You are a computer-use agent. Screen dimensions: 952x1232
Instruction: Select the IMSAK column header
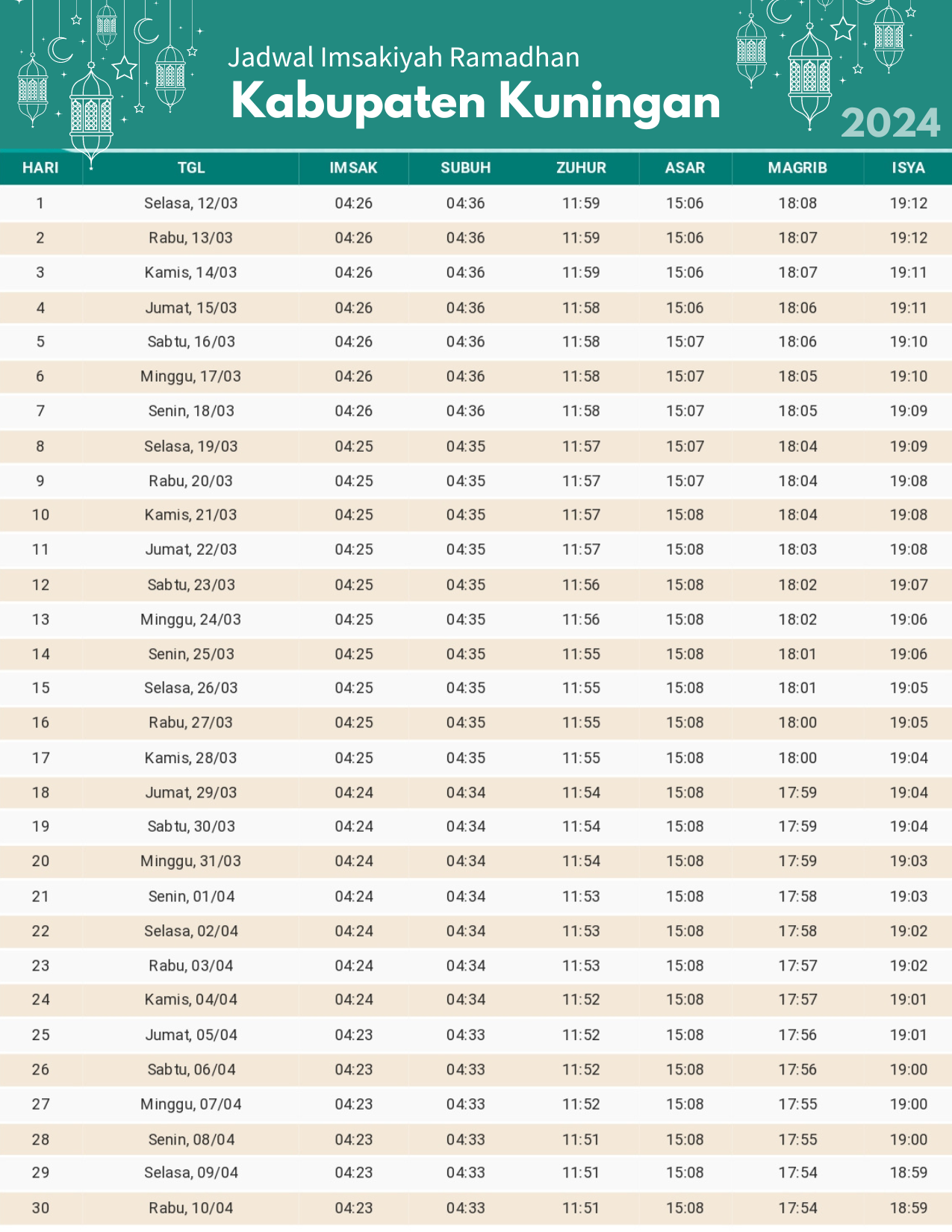pyautogui.click(x=354, y=167)
